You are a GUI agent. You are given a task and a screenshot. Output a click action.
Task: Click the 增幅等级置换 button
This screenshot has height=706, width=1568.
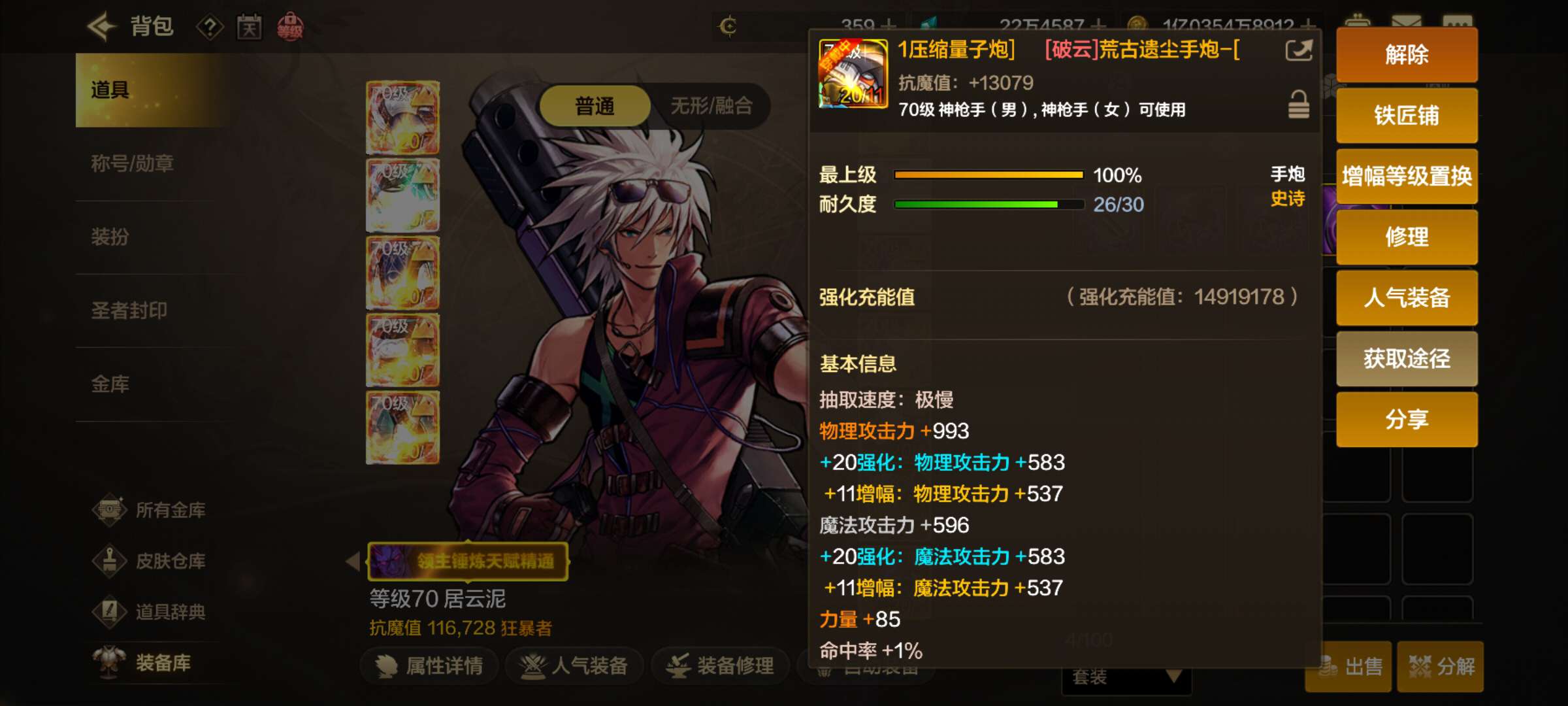pos(1407,176)
